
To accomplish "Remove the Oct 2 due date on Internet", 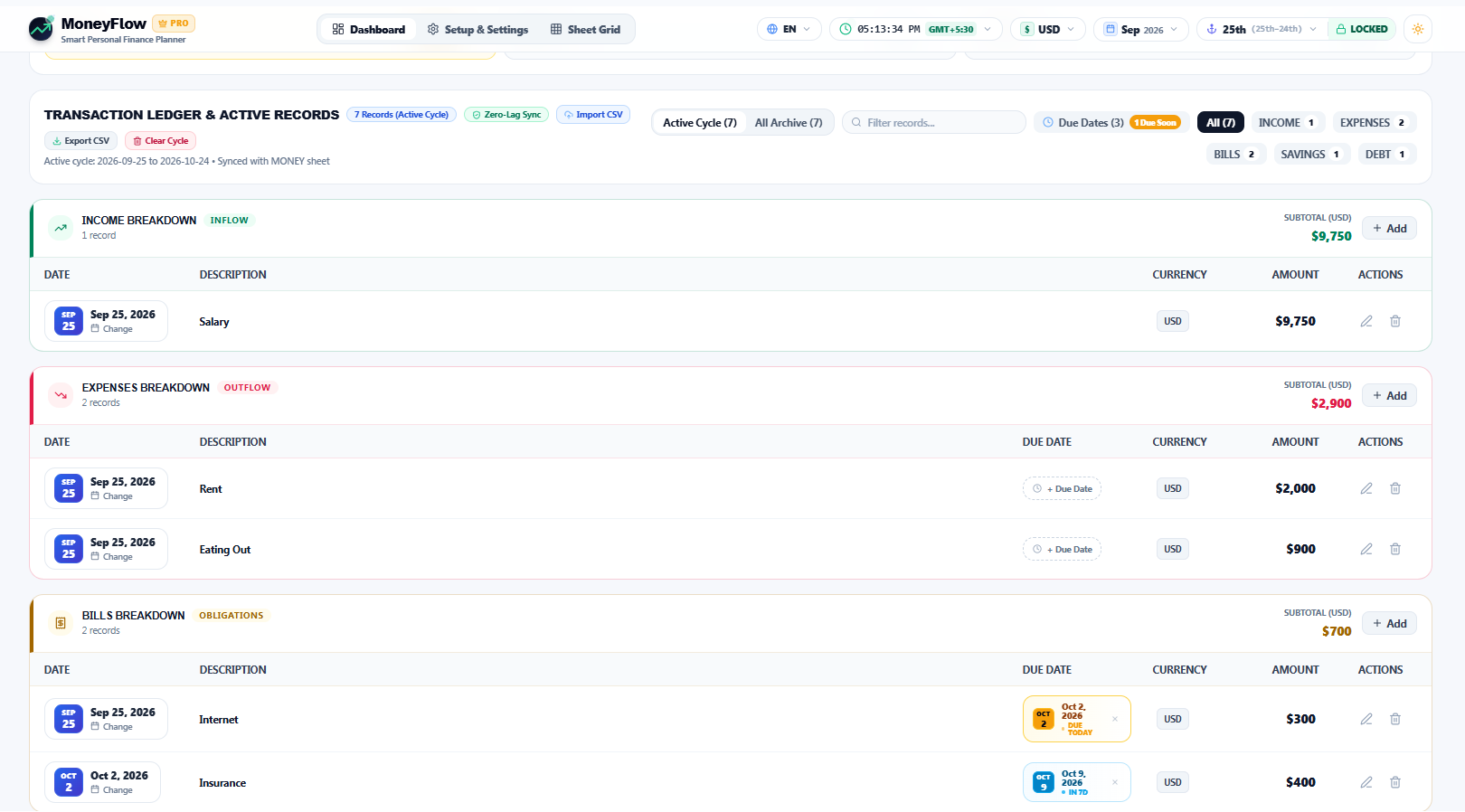I will pyautogui.click(x=1115, y=719).
